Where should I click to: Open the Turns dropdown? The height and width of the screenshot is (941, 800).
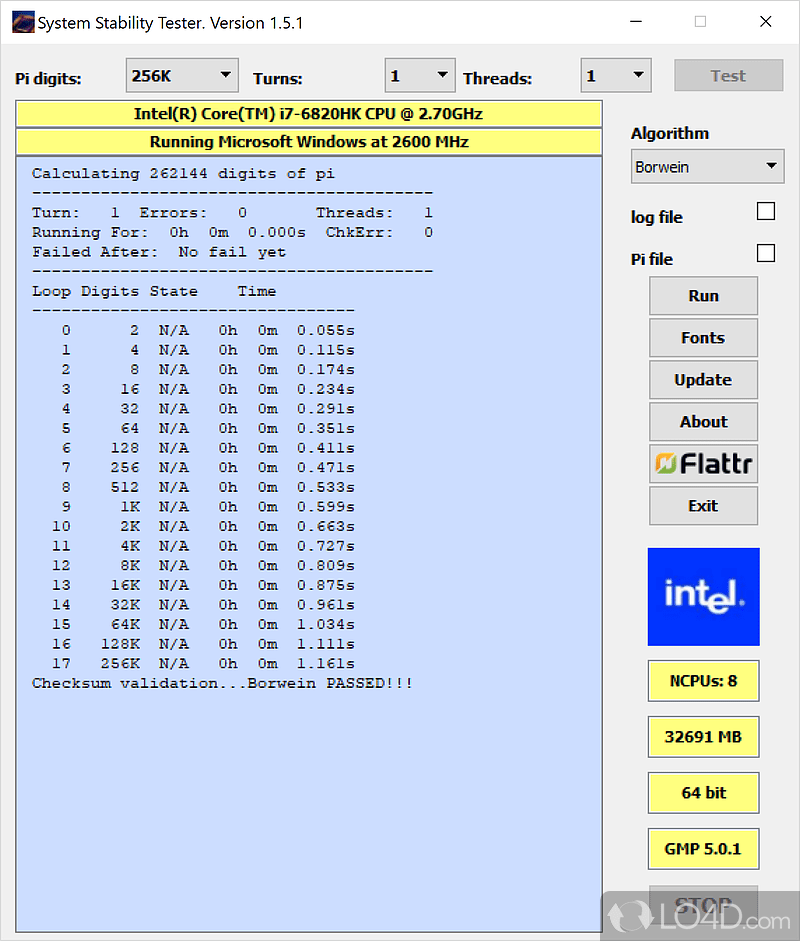pyautogui.click(x=420, y=76)
